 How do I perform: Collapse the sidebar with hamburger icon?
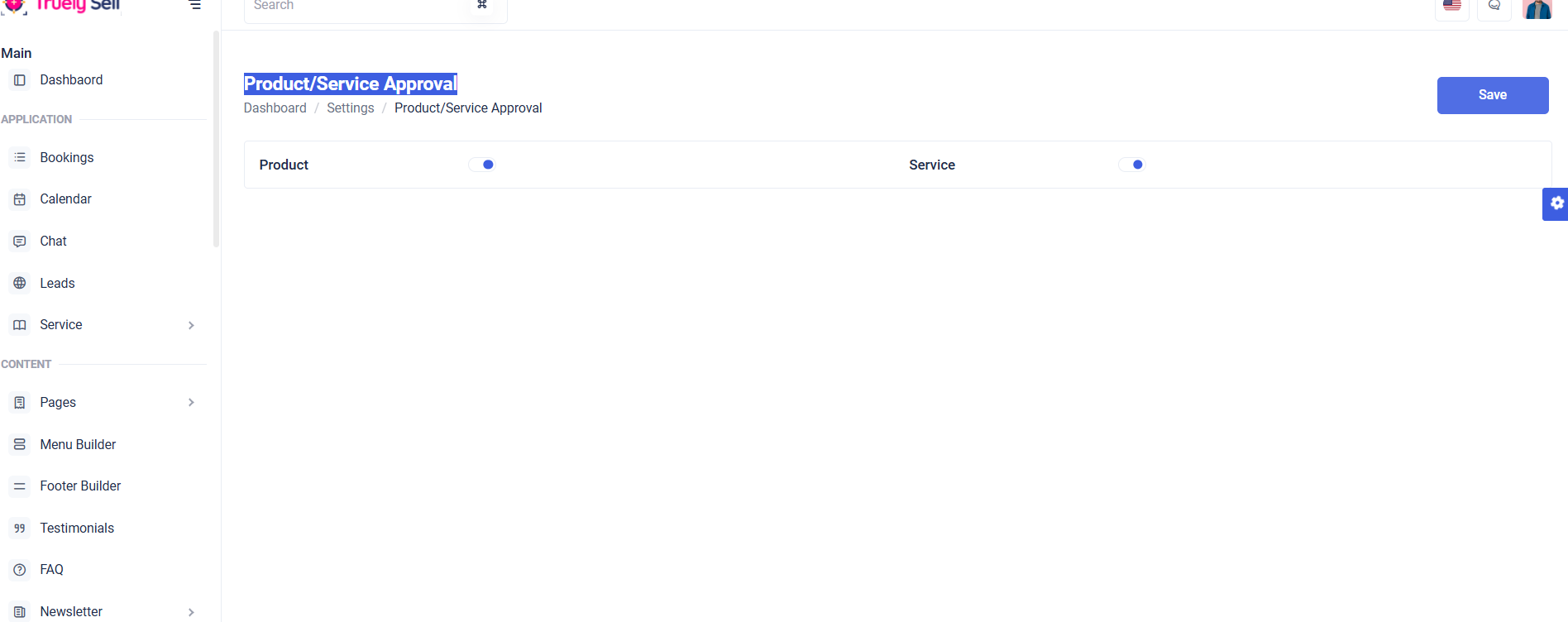coord(195,6)
